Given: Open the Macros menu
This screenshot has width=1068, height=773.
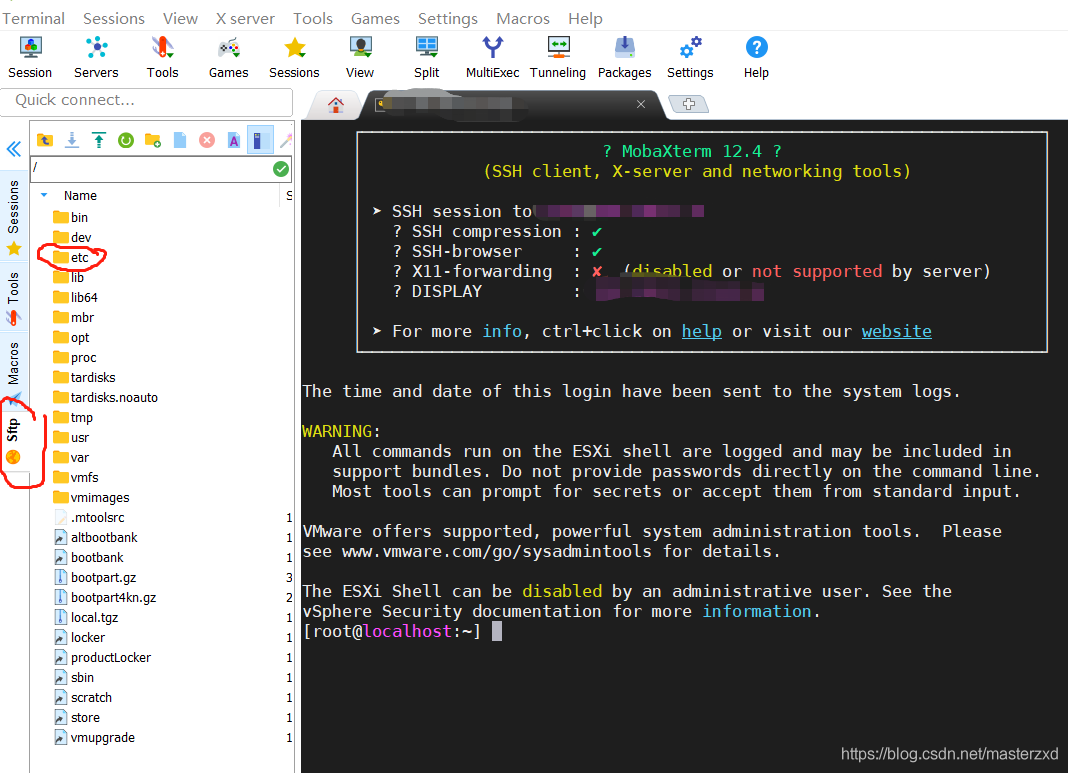Looking at the screenshot, I should click(522, 18).
